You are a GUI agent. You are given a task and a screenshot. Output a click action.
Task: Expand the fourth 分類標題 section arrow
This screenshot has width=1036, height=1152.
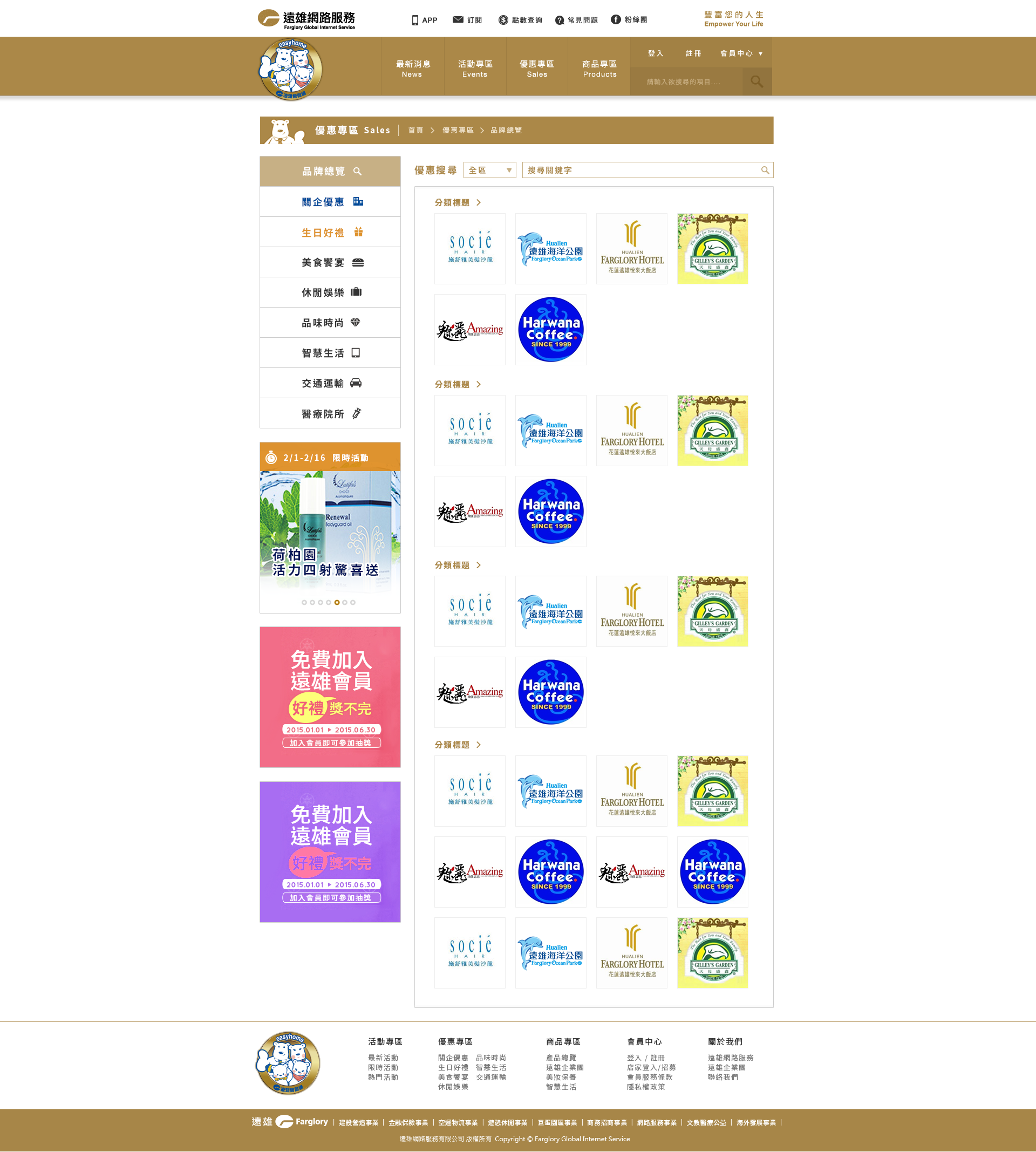click(x=479, y=745)
